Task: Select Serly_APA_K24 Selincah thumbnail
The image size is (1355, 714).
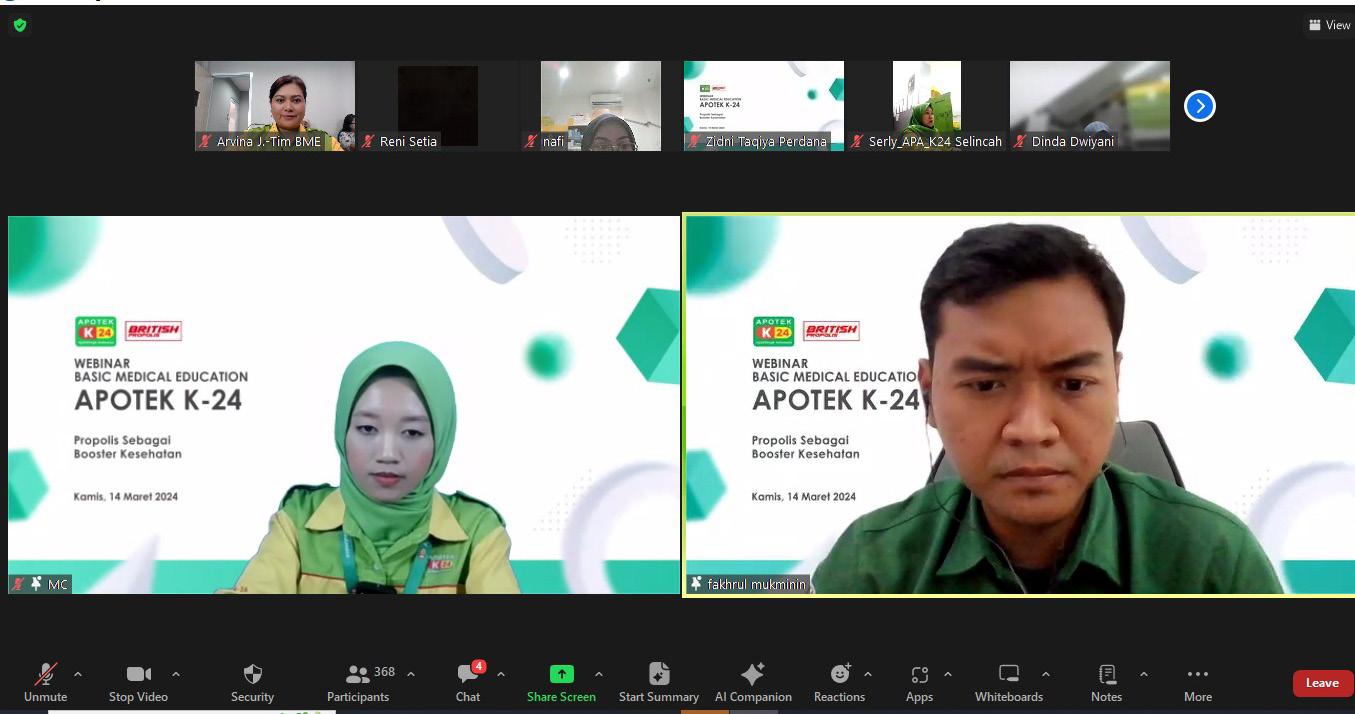Action: pyautogui.click(x=927, y=106)
